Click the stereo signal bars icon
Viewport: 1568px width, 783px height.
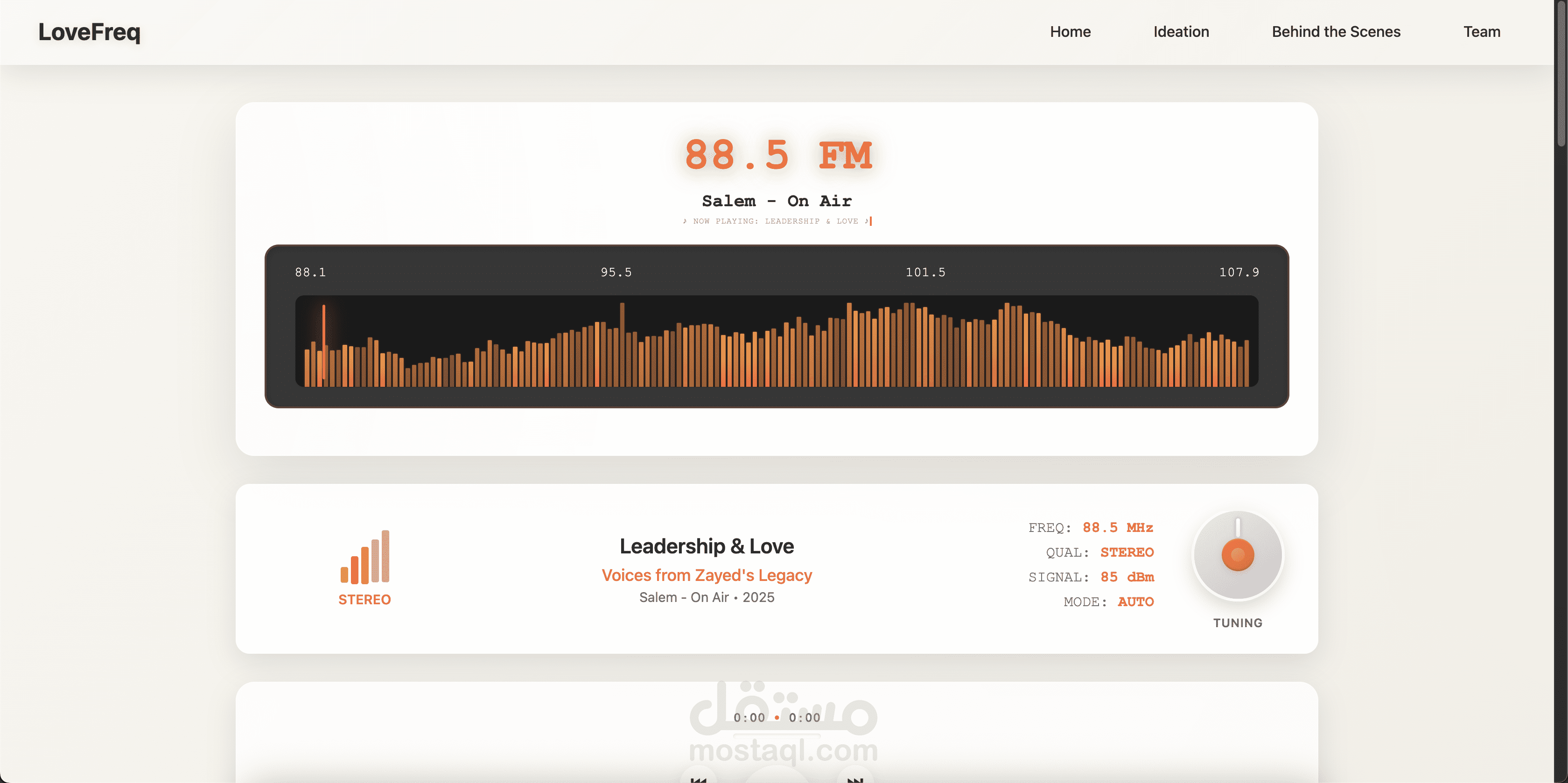(x=364, y=557)
